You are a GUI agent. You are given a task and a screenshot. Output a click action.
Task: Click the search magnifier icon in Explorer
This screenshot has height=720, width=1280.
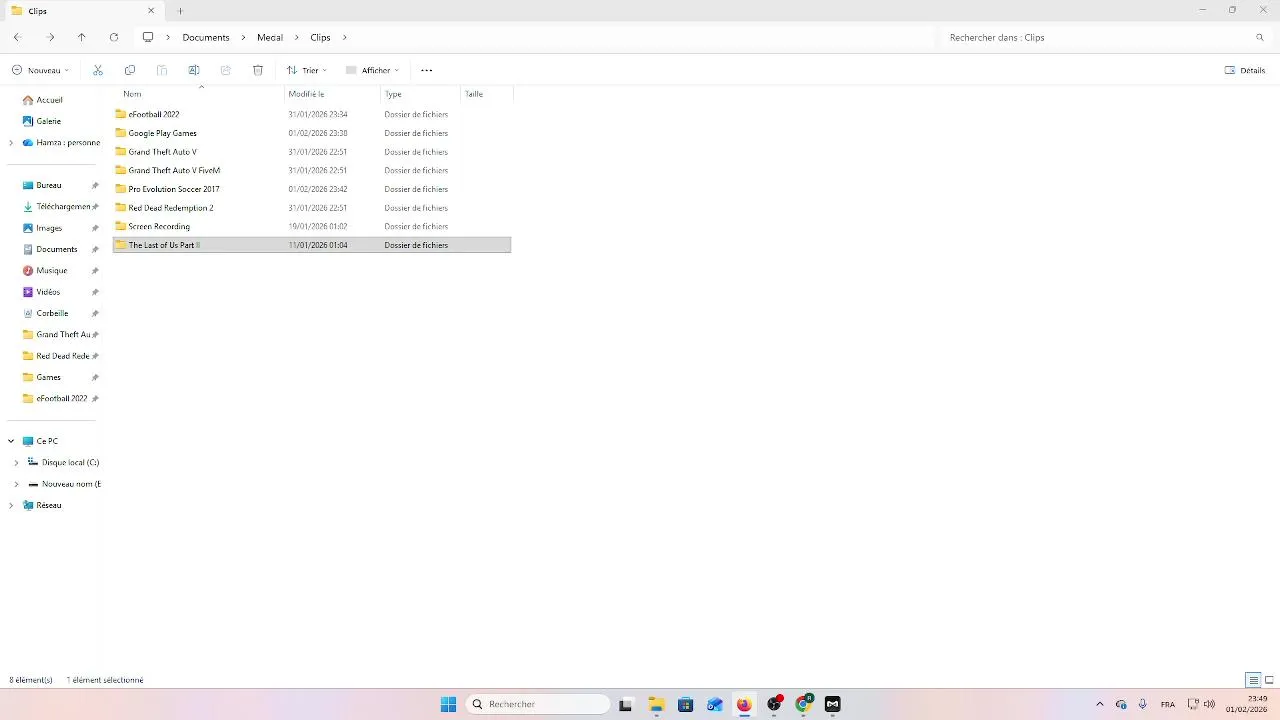[x=1260, y=37]
